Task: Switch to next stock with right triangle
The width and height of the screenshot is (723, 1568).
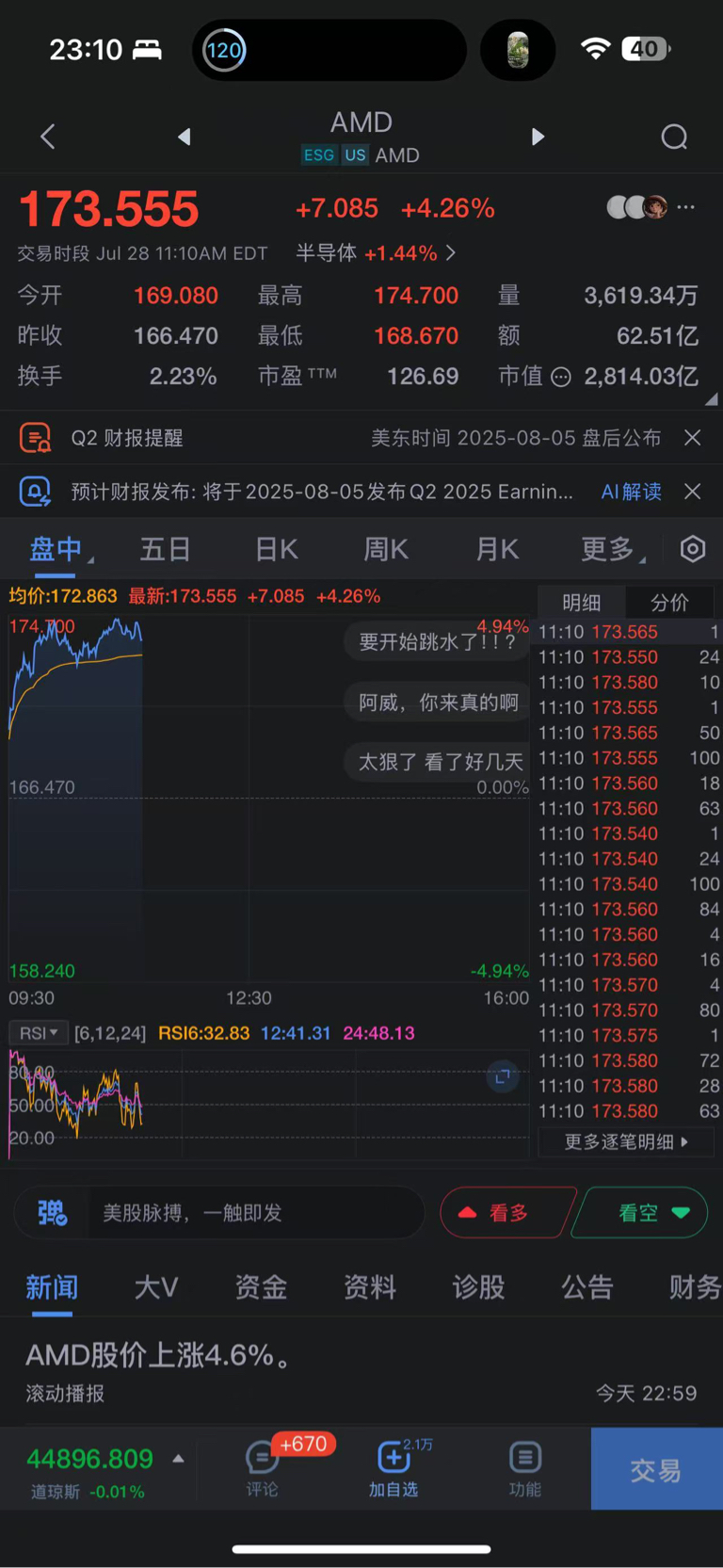Action: (538, 137)
